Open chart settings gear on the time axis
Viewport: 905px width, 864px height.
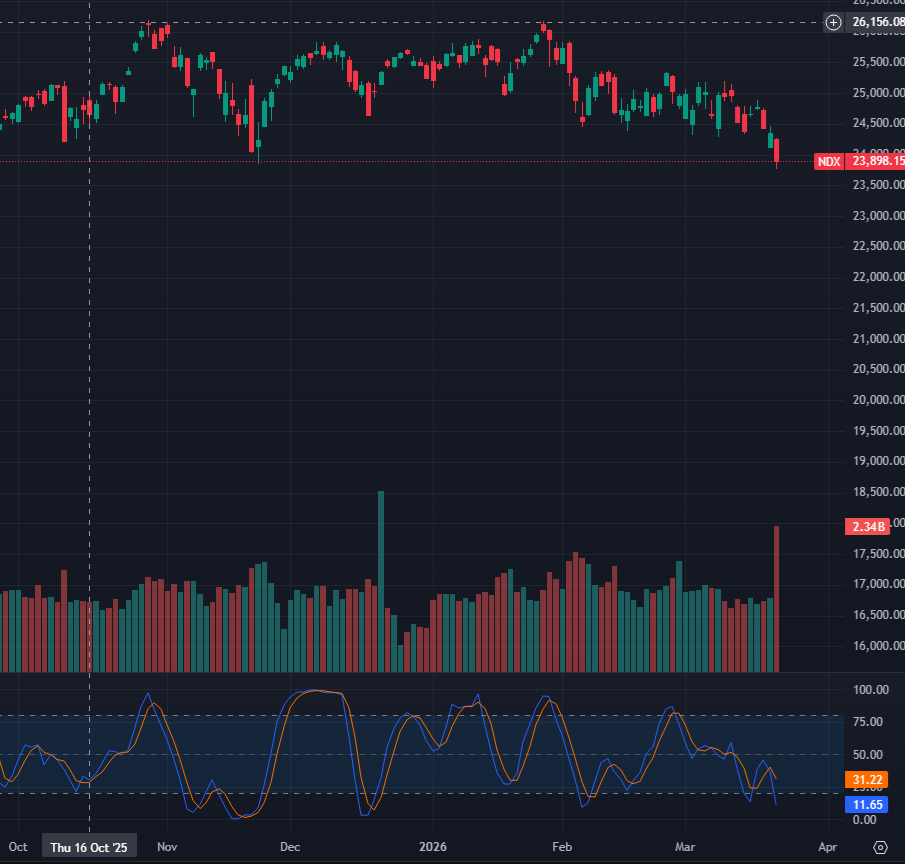coord(880,847)
